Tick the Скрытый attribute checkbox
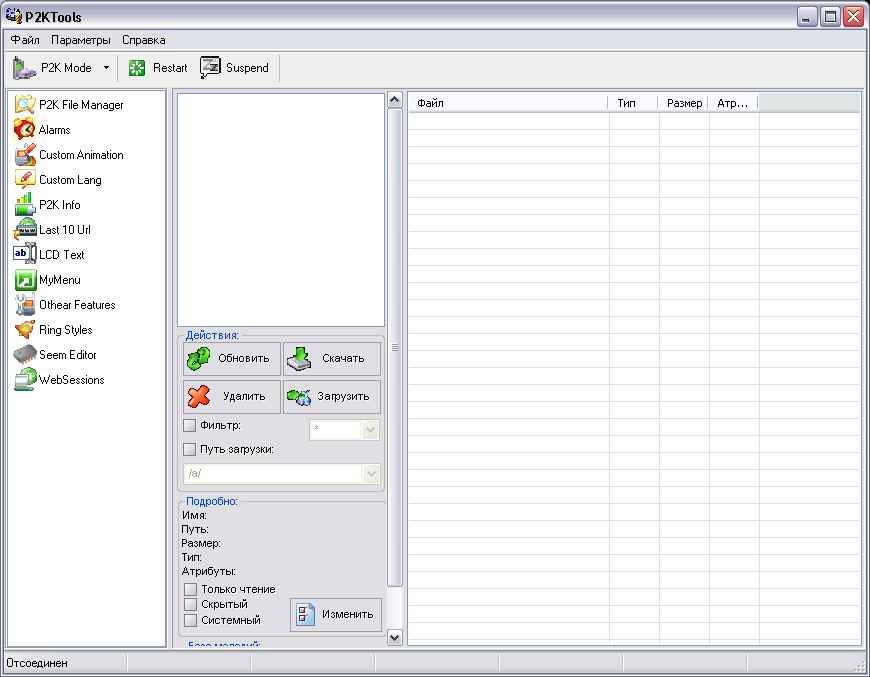 pyautogui.click(x=190, y=604)
